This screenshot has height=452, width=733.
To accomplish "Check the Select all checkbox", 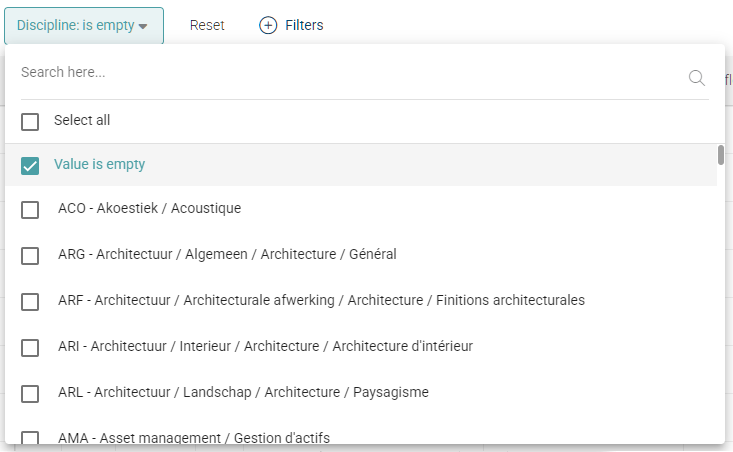I will (30, 121).
